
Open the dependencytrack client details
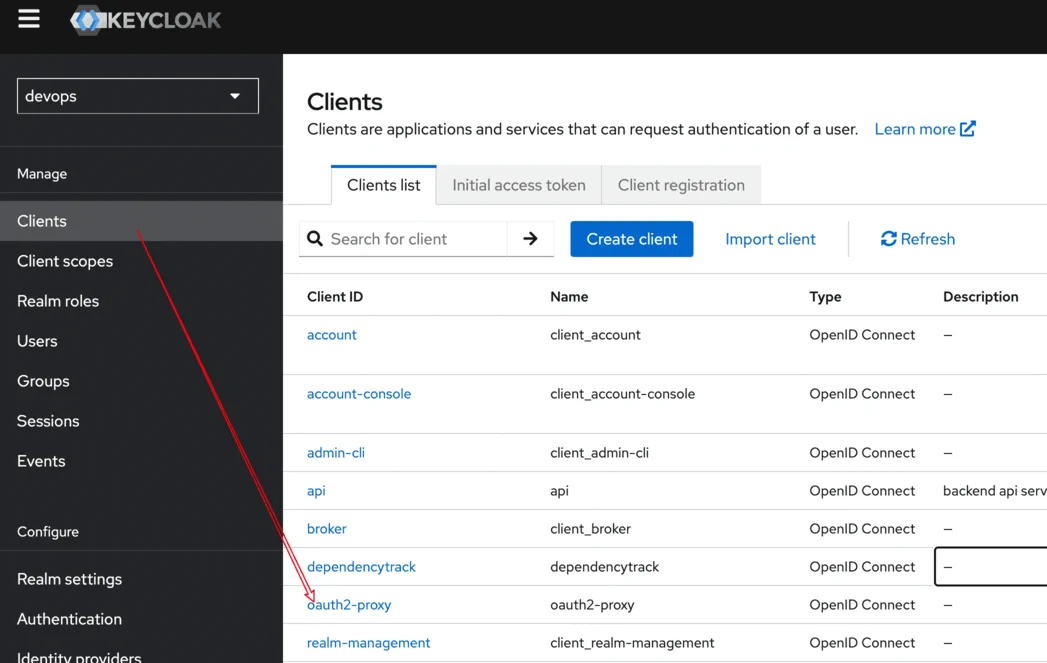(362, 566)
